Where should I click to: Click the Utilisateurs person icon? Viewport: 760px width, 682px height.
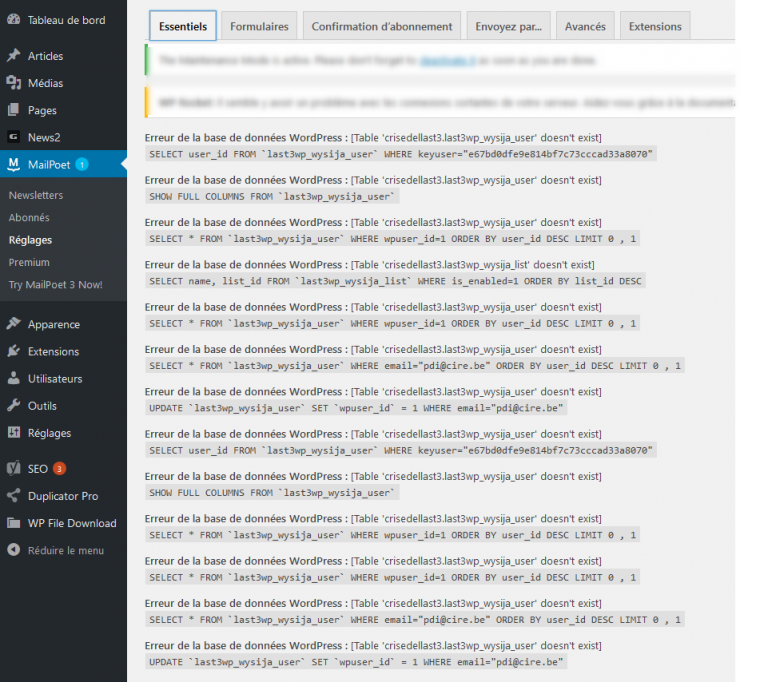(14, 378)
